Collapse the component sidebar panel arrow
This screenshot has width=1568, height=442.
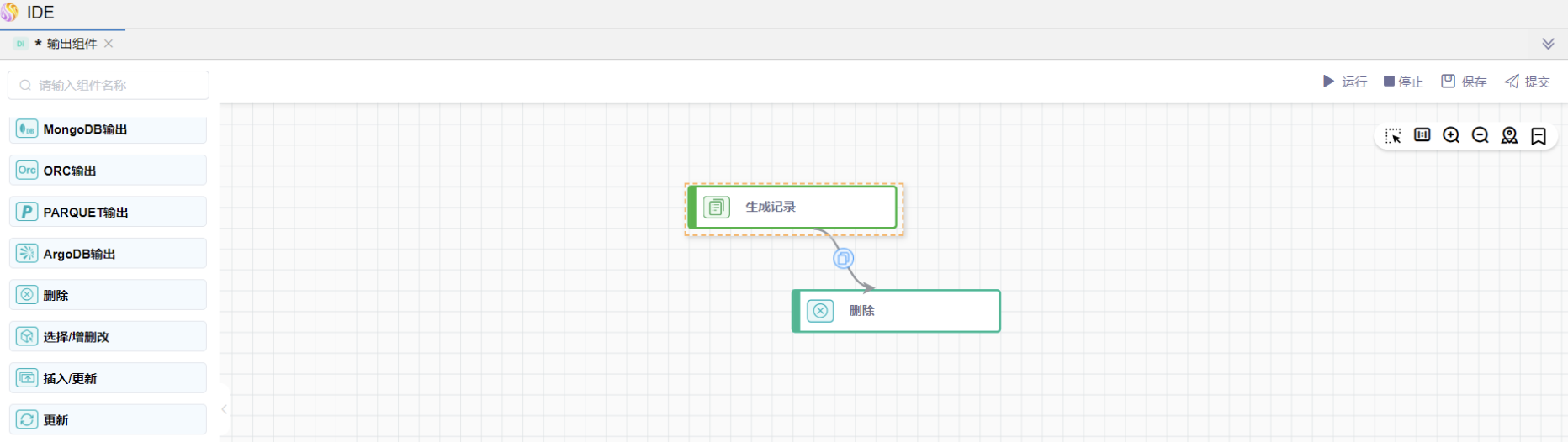click(x=225, y=409)
